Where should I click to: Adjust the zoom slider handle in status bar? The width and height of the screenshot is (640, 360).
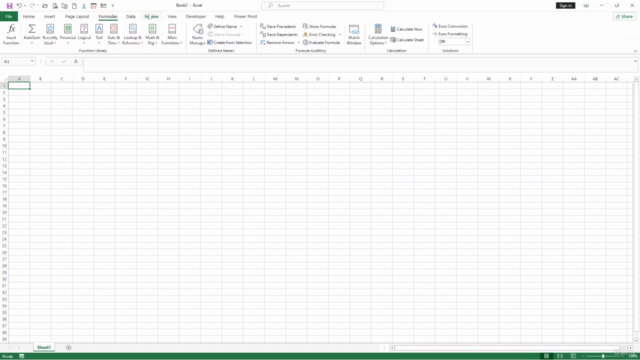click(603, 356)
